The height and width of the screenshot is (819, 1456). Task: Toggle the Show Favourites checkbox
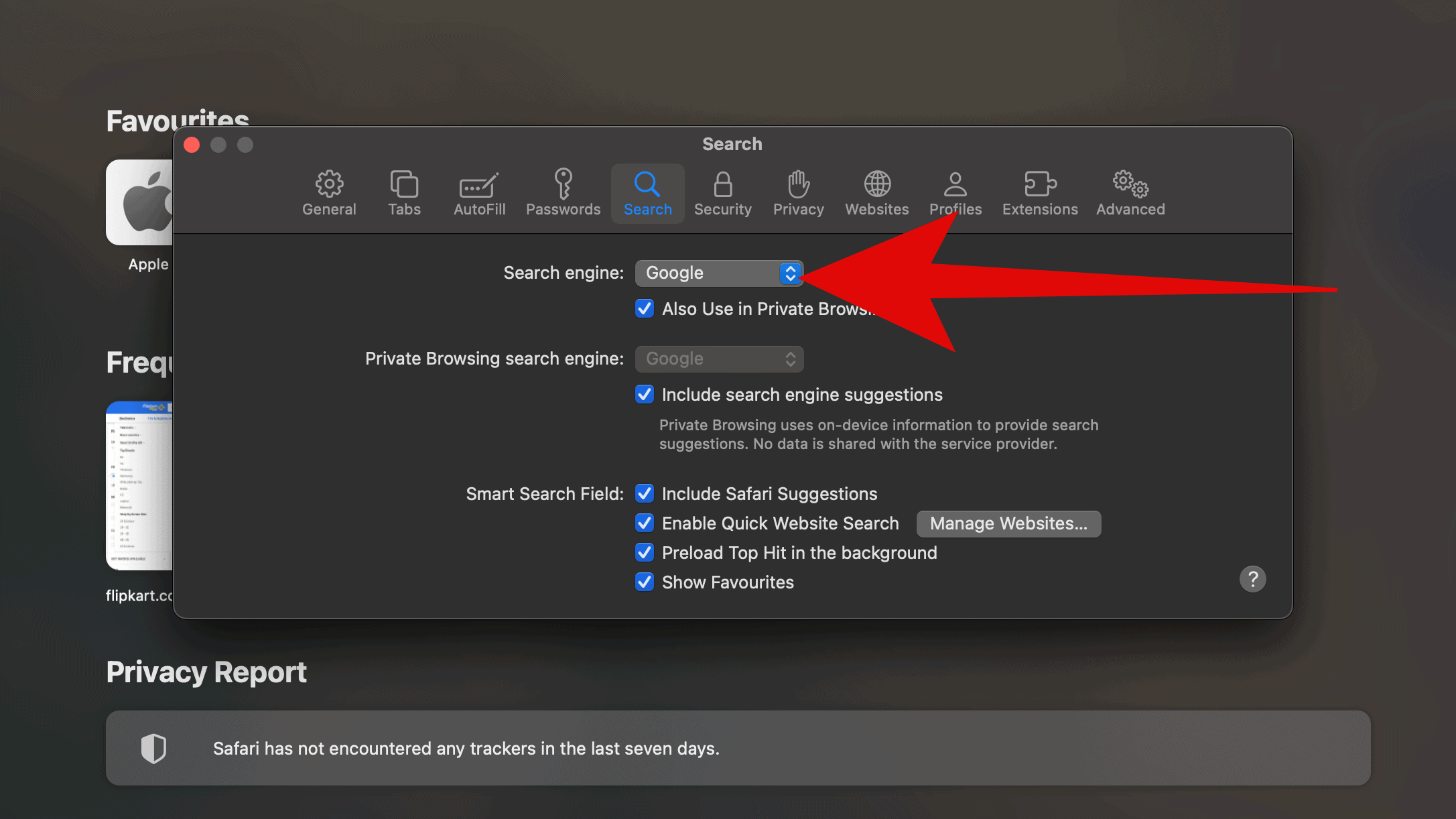(645, 582)
